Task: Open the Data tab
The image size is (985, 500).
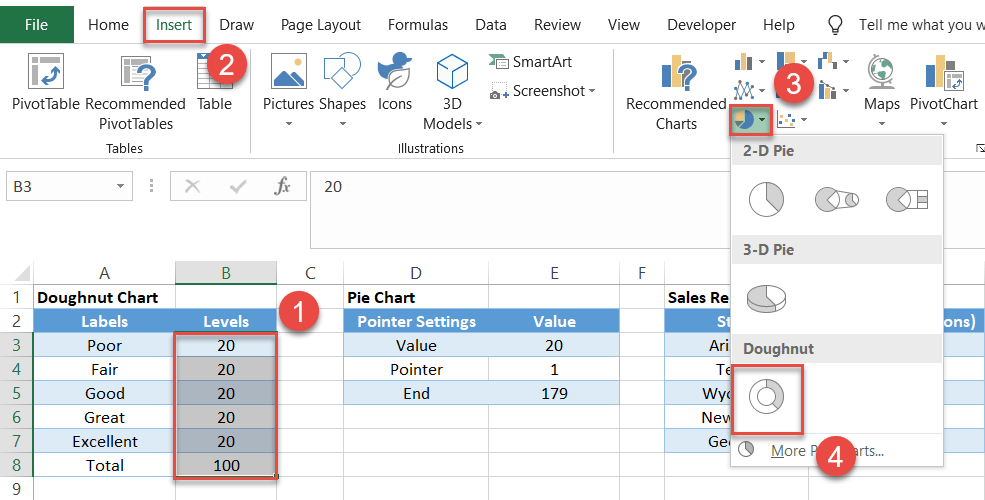Action: click(x=491, y=24)
